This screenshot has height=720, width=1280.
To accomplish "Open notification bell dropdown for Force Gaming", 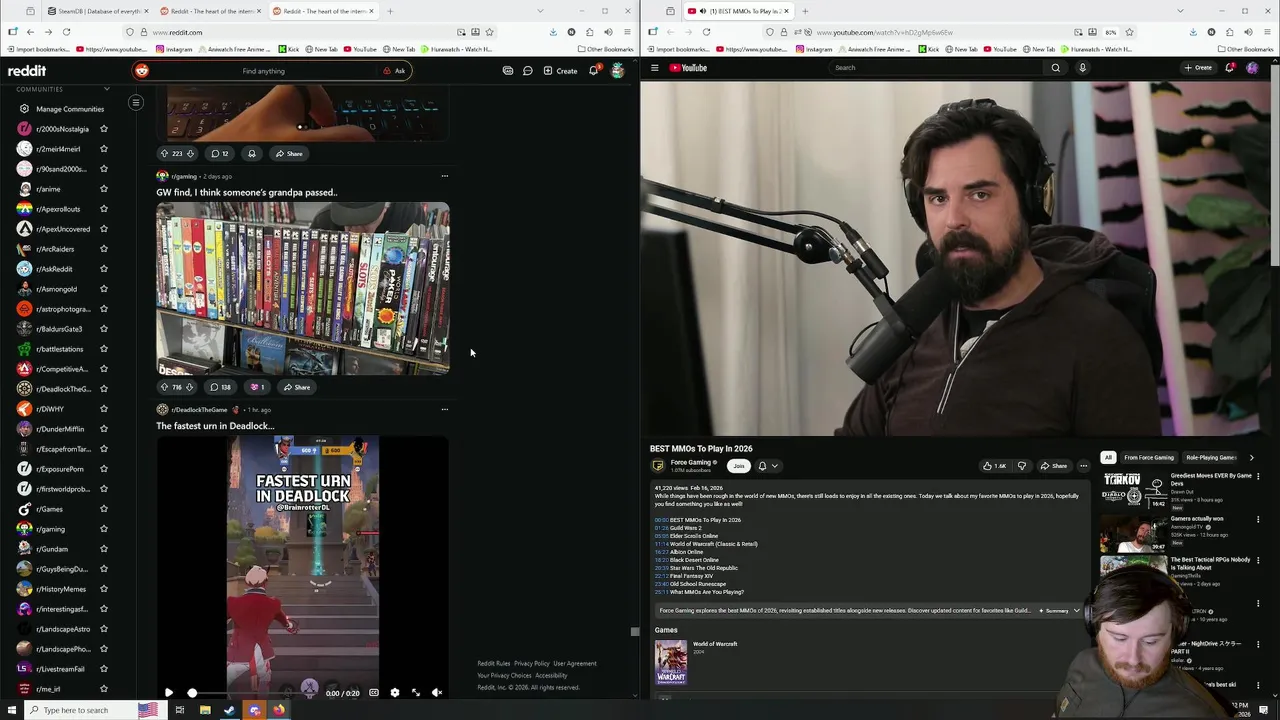I will pos(767,466).
